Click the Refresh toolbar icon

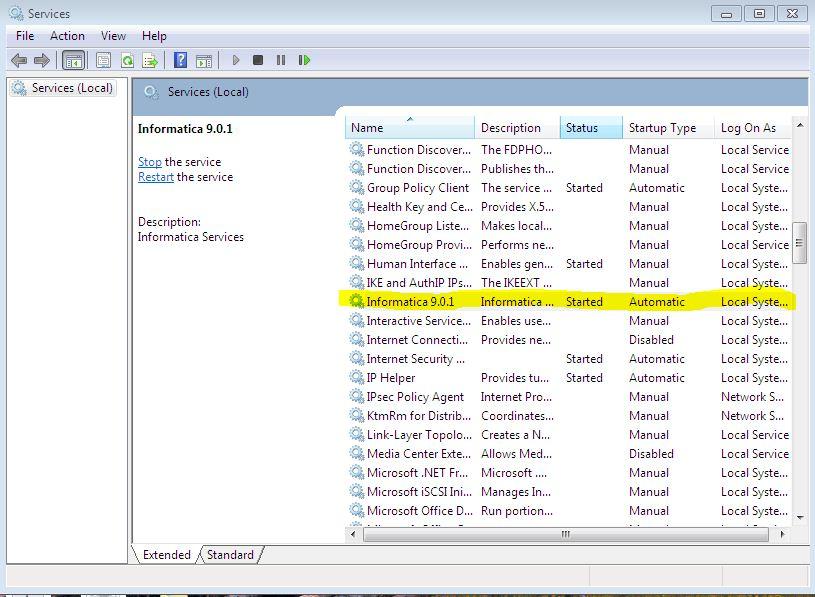(127, 60)
